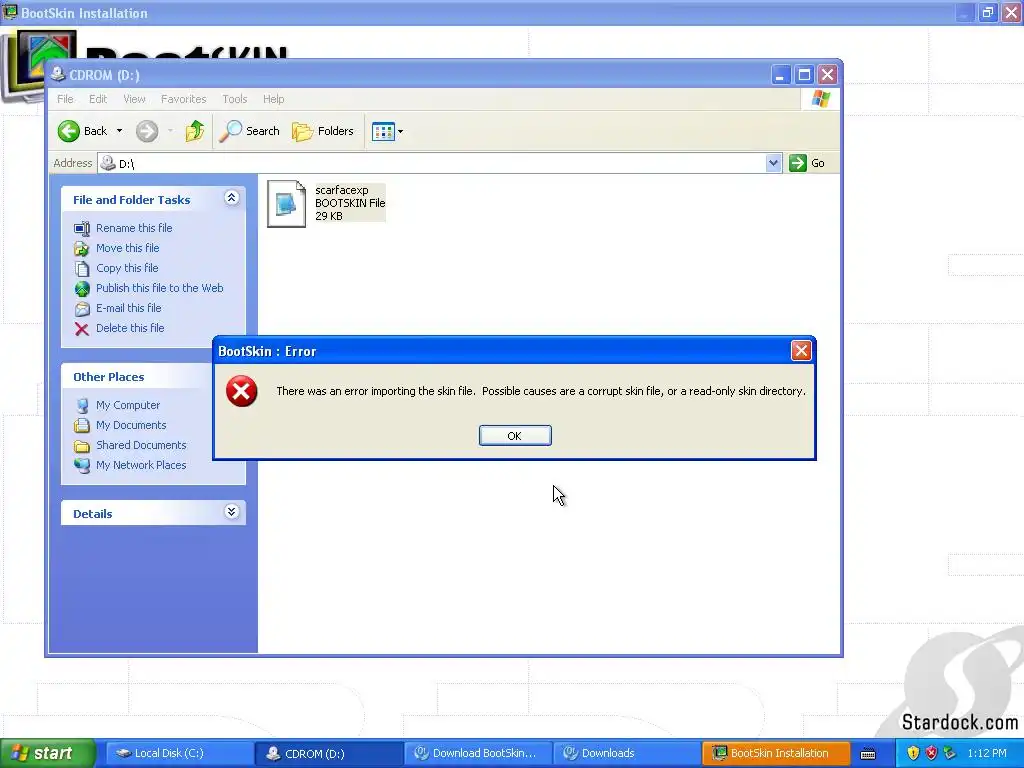Screen dimensions: 1024x768
Task: Open My Documents in Other Places
Action: [x=131, y=425]
